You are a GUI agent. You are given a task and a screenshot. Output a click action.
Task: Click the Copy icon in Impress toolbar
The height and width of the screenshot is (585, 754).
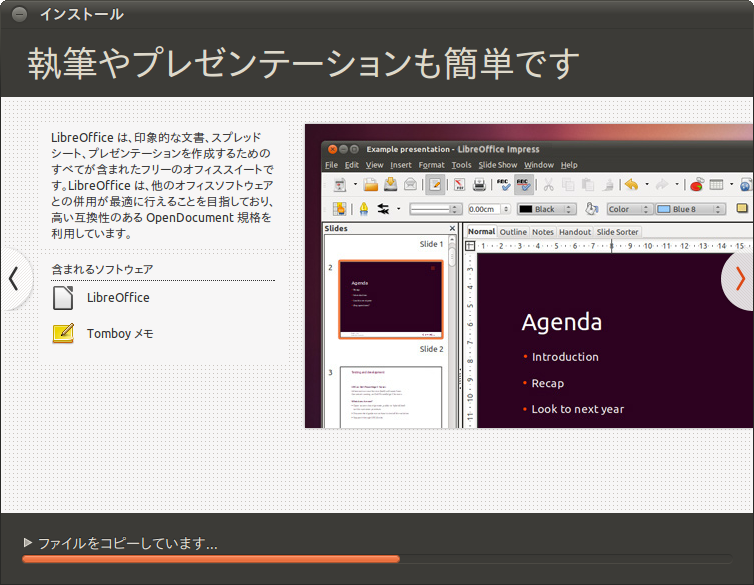click(568, 185)
